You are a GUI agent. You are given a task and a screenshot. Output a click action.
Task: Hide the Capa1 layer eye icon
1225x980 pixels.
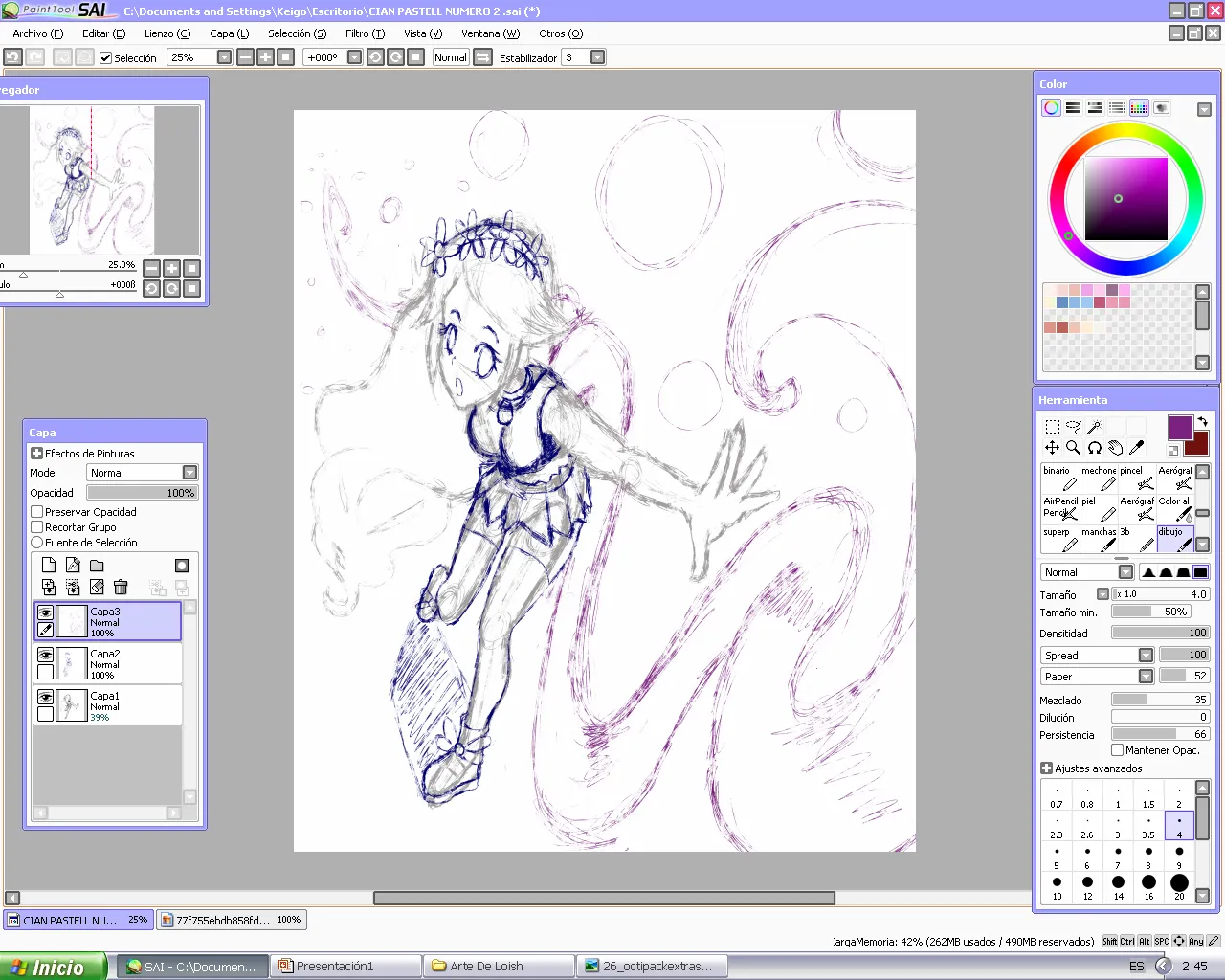pyautogui.click(x=45, y=697)
